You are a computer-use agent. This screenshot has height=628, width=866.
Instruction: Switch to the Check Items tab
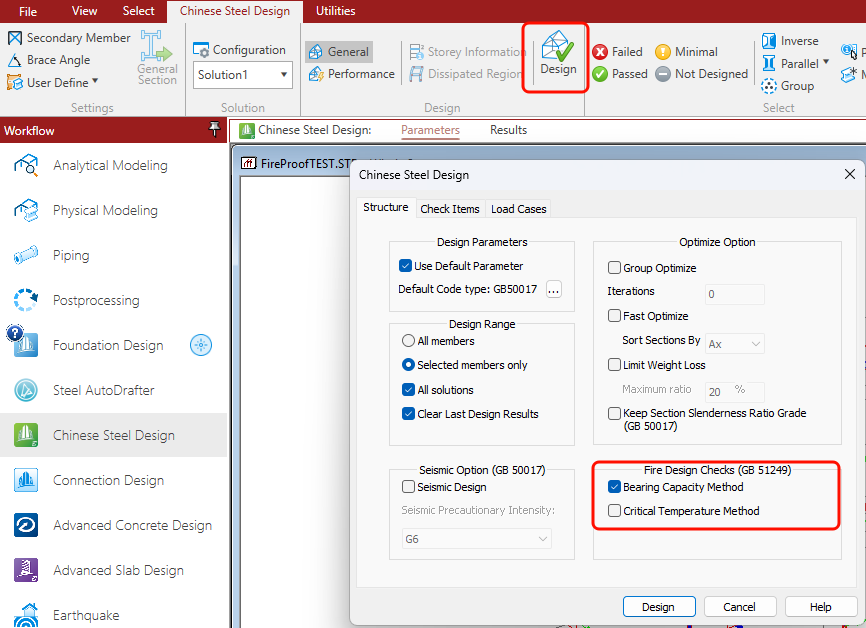[449, 209]
